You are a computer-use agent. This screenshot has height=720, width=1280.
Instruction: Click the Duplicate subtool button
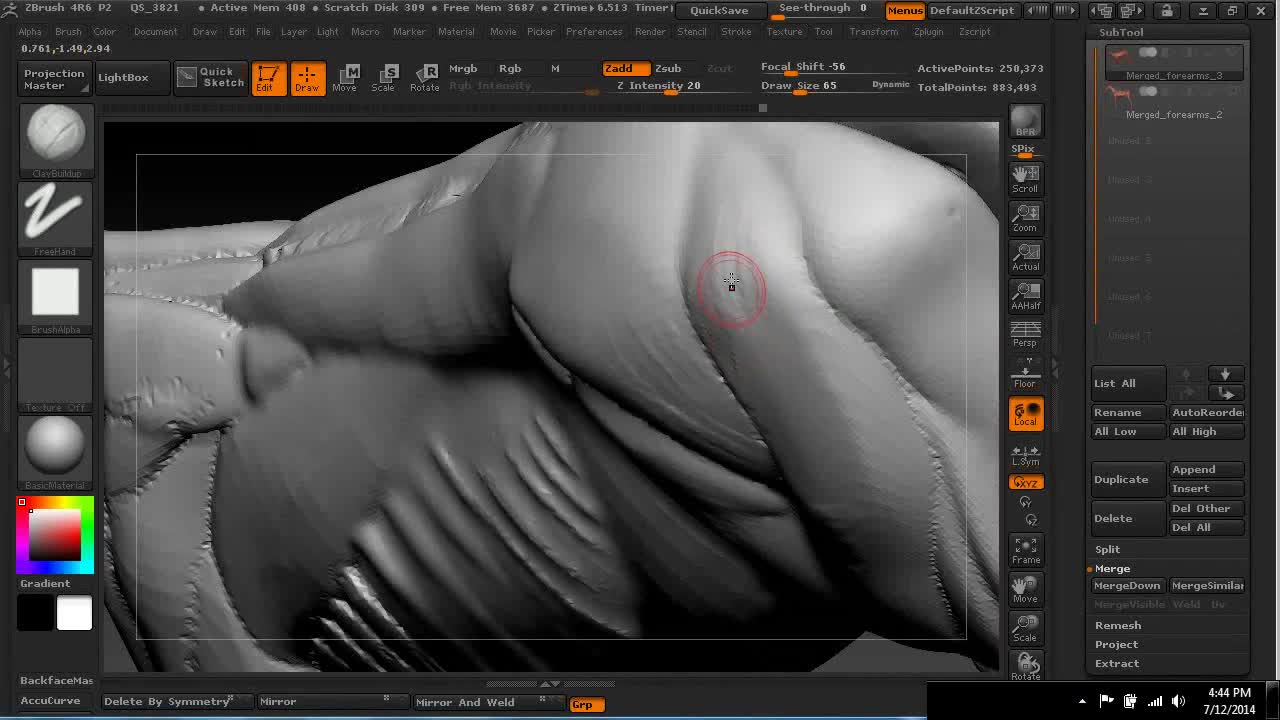tap(1129, 479)
